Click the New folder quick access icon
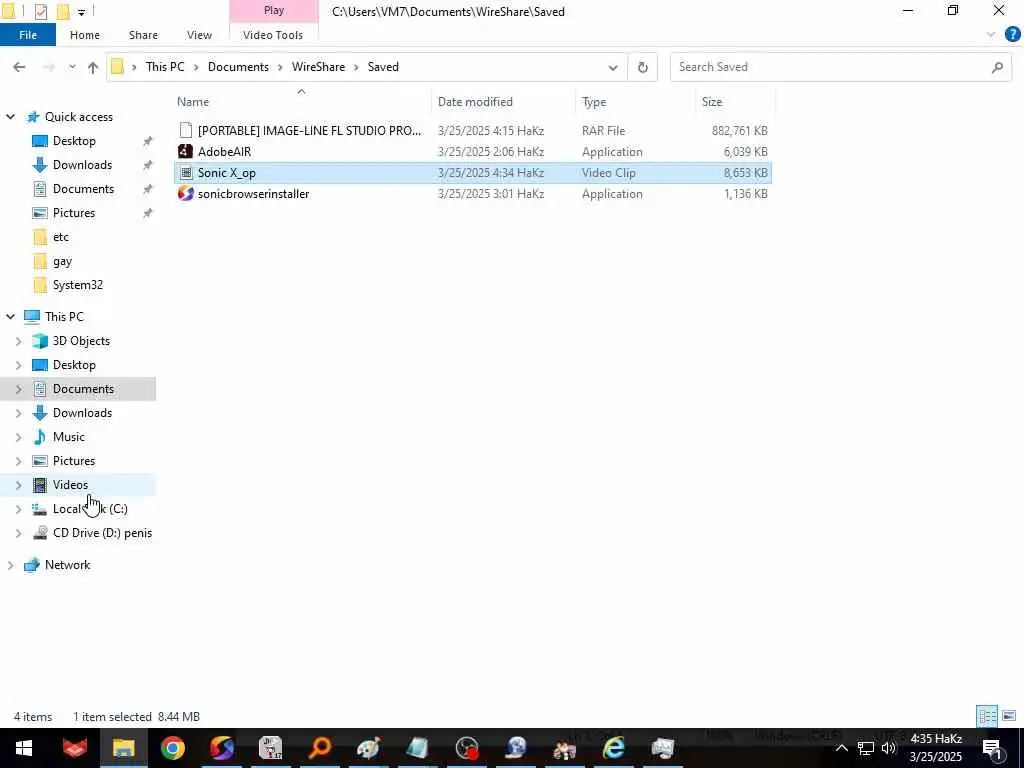 [x=63, y=12]
